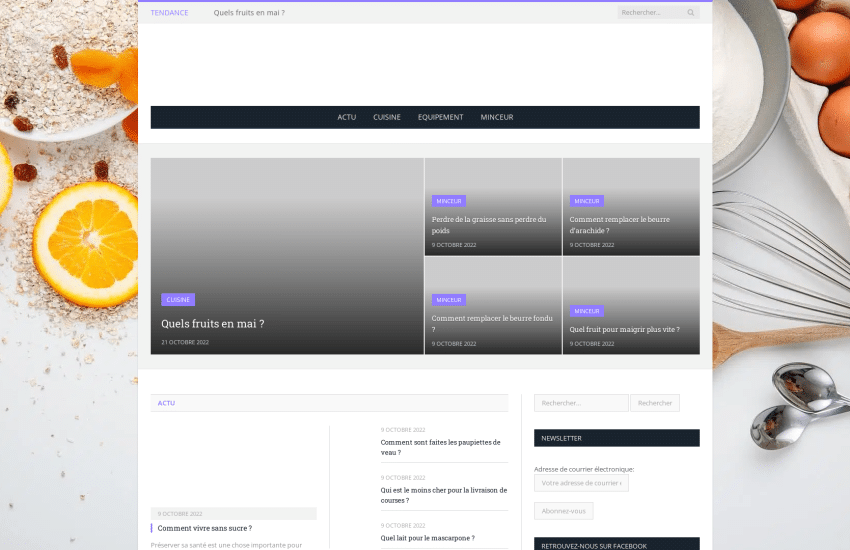
Task: Open the CUISINE menu item
Action: pos(387,117)
